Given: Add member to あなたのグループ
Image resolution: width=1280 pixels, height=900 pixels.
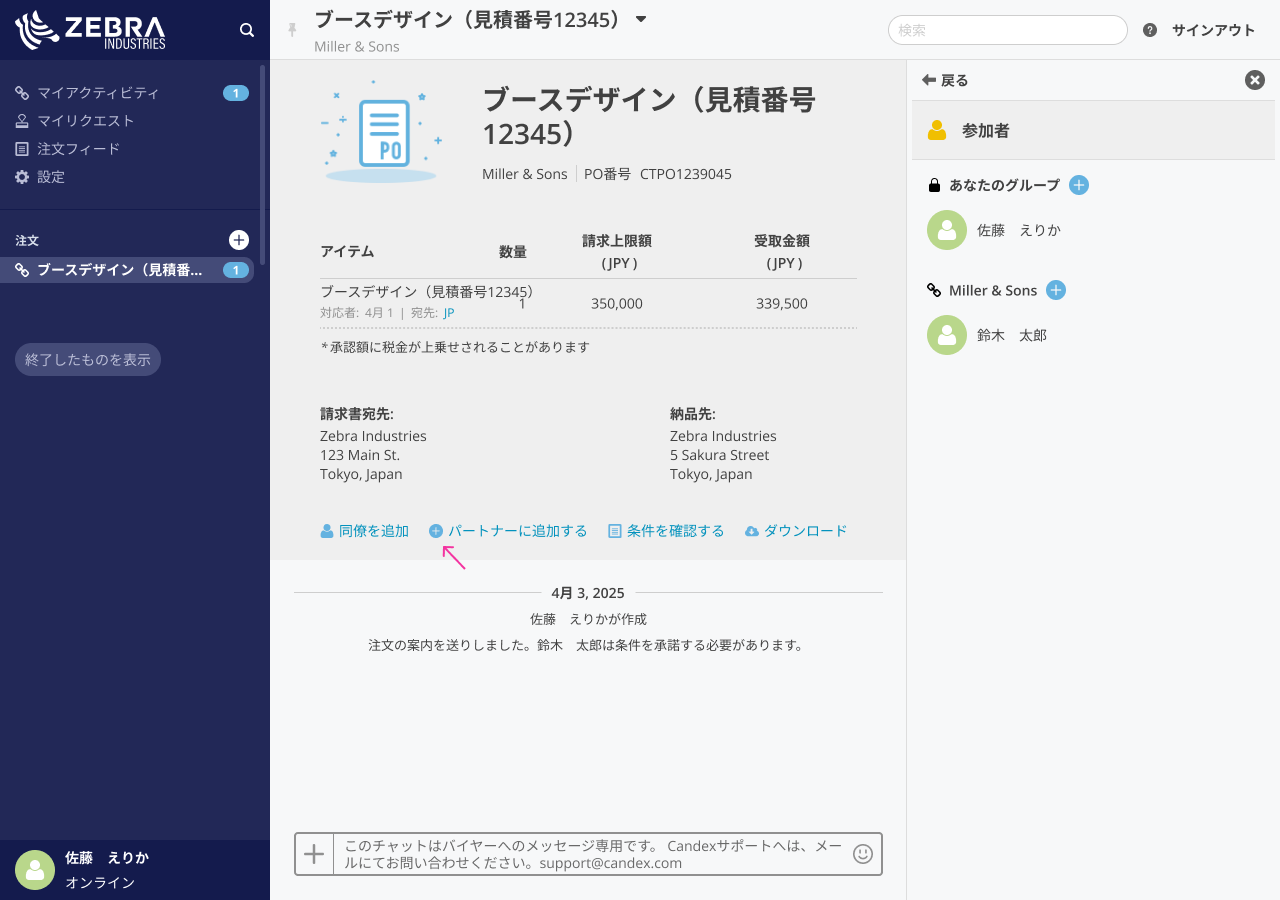Looking at the screenshot, I should click(1079, 185).
